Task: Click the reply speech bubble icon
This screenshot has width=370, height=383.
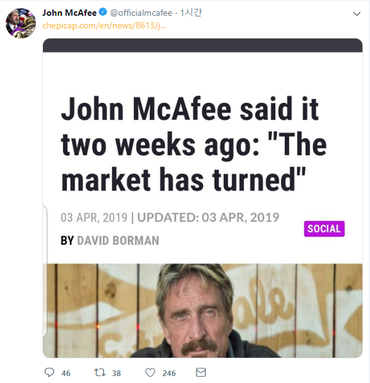Action: (49, 372)
